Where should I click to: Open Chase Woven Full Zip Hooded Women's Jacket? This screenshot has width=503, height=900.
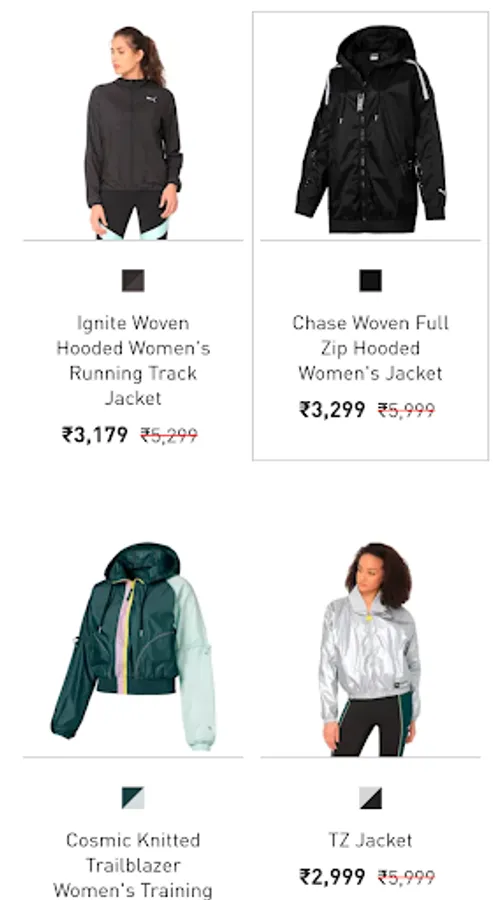[370, 348]
